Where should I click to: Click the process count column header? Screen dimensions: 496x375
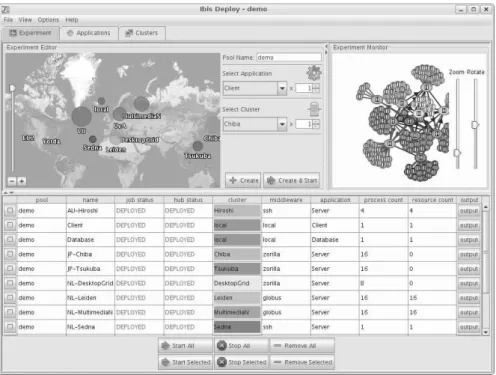[x=383, y=200]
